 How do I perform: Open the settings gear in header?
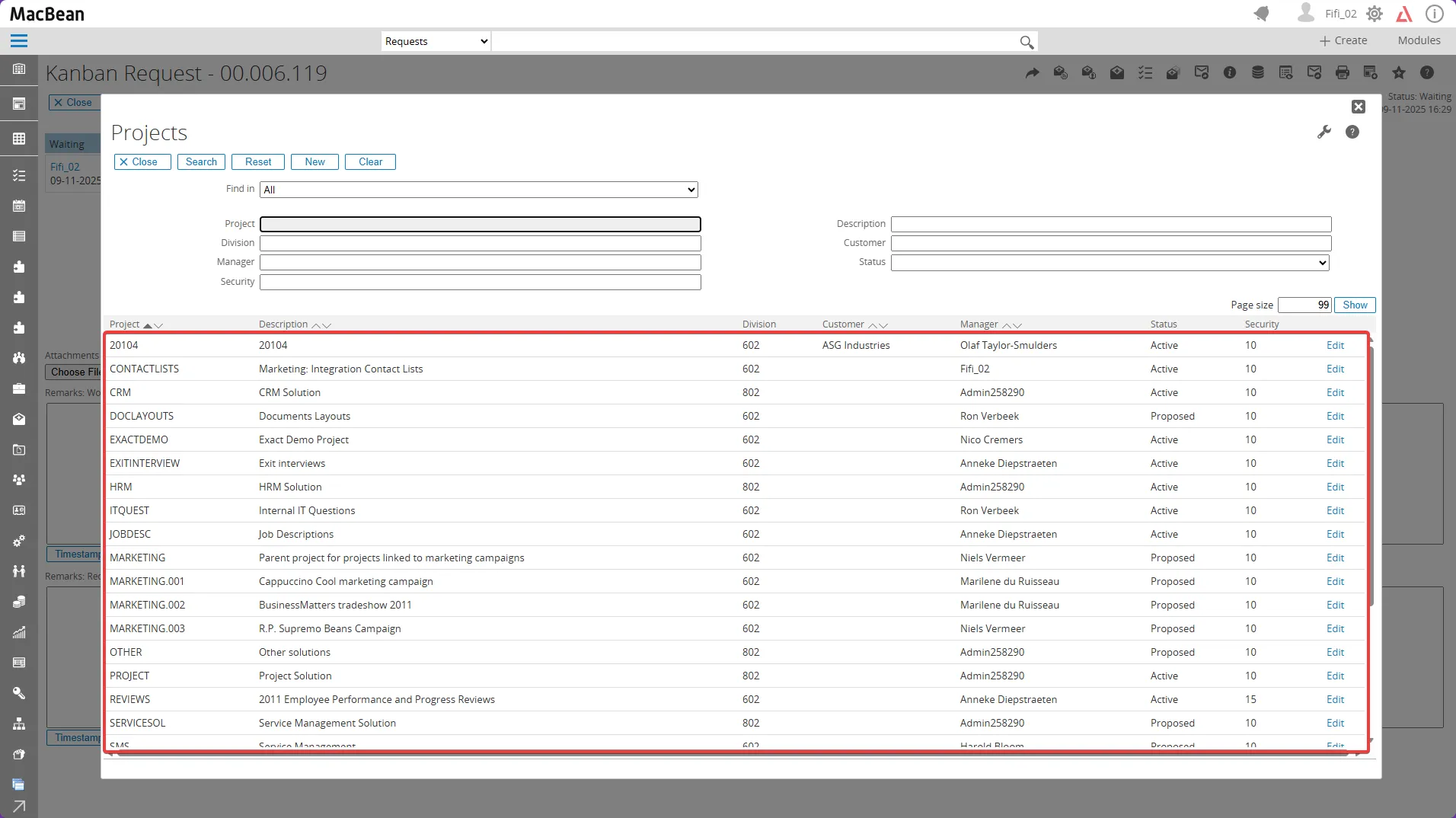tap(1375, 14)
